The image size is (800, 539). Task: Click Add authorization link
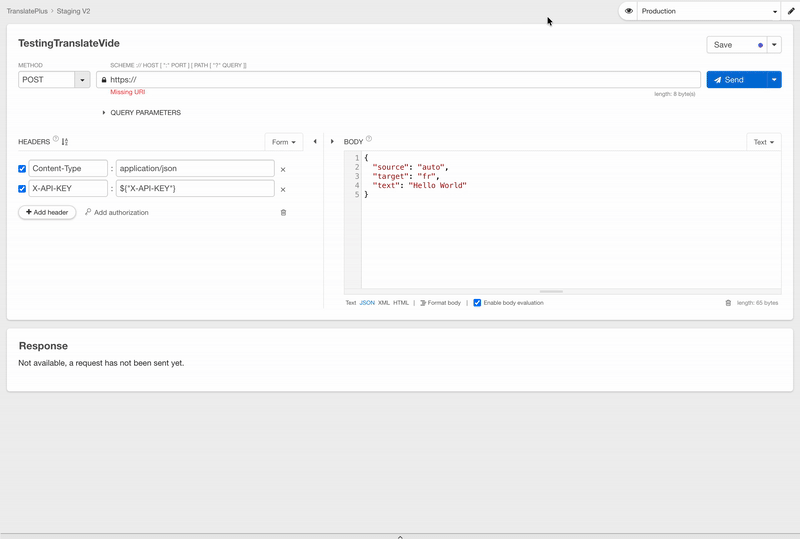[x=117, y=212]
